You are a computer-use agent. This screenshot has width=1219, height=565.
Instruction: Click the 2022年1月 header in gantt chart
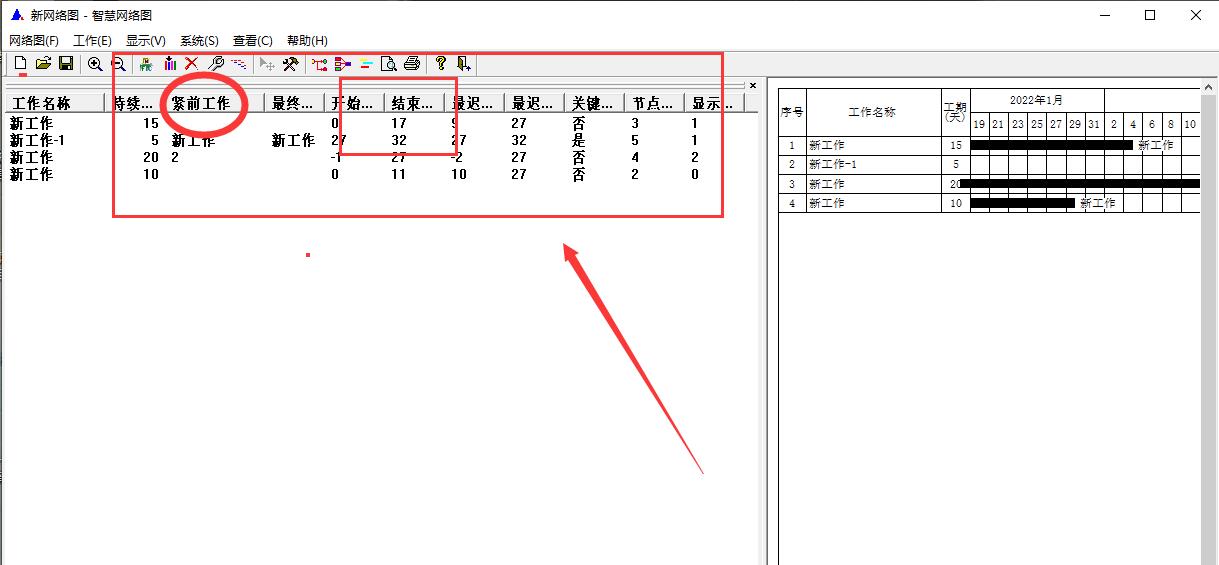pos(1036,100)
